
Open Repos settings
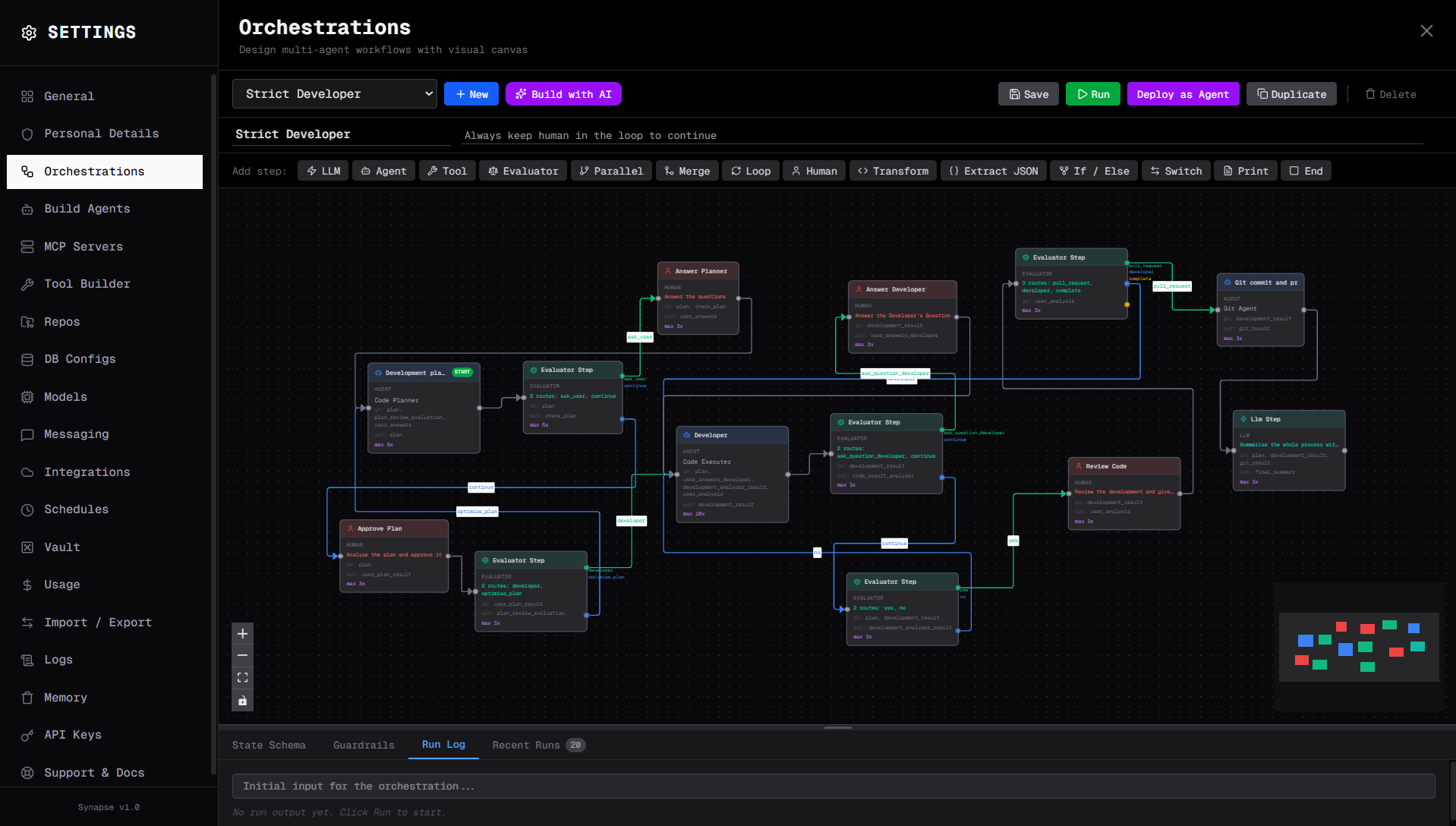(105, 322)
